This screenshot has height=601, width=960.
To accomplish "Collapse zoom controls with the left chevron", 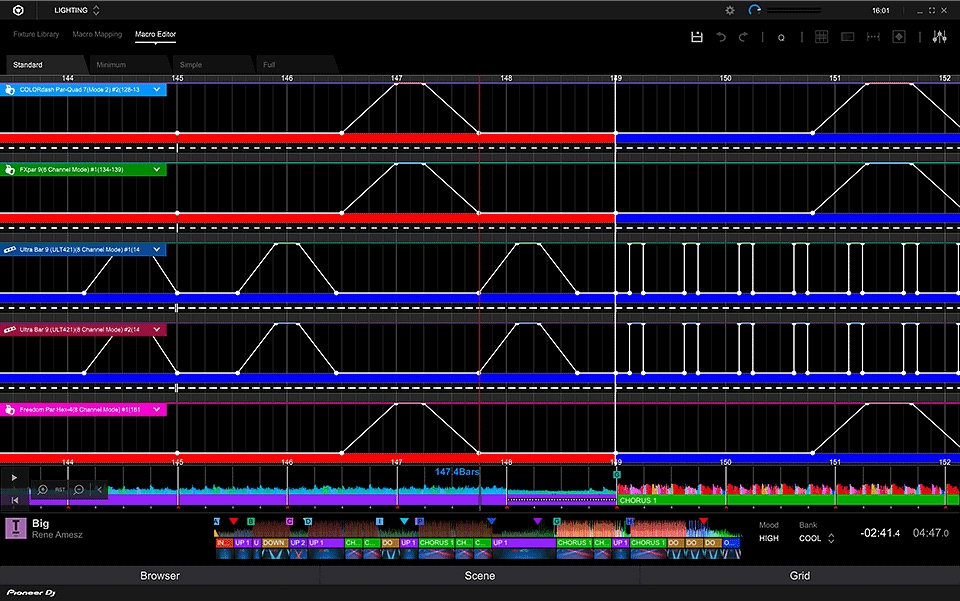I will [99, 490].
